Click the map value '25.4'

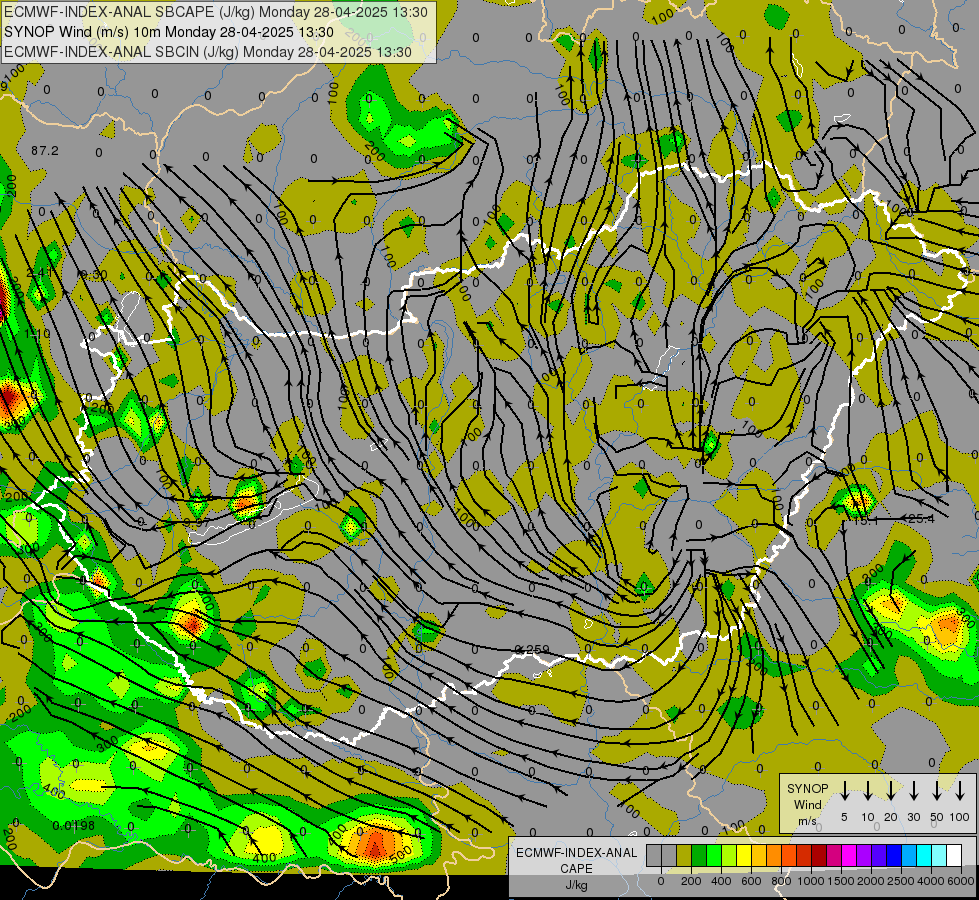coord(921,518)
